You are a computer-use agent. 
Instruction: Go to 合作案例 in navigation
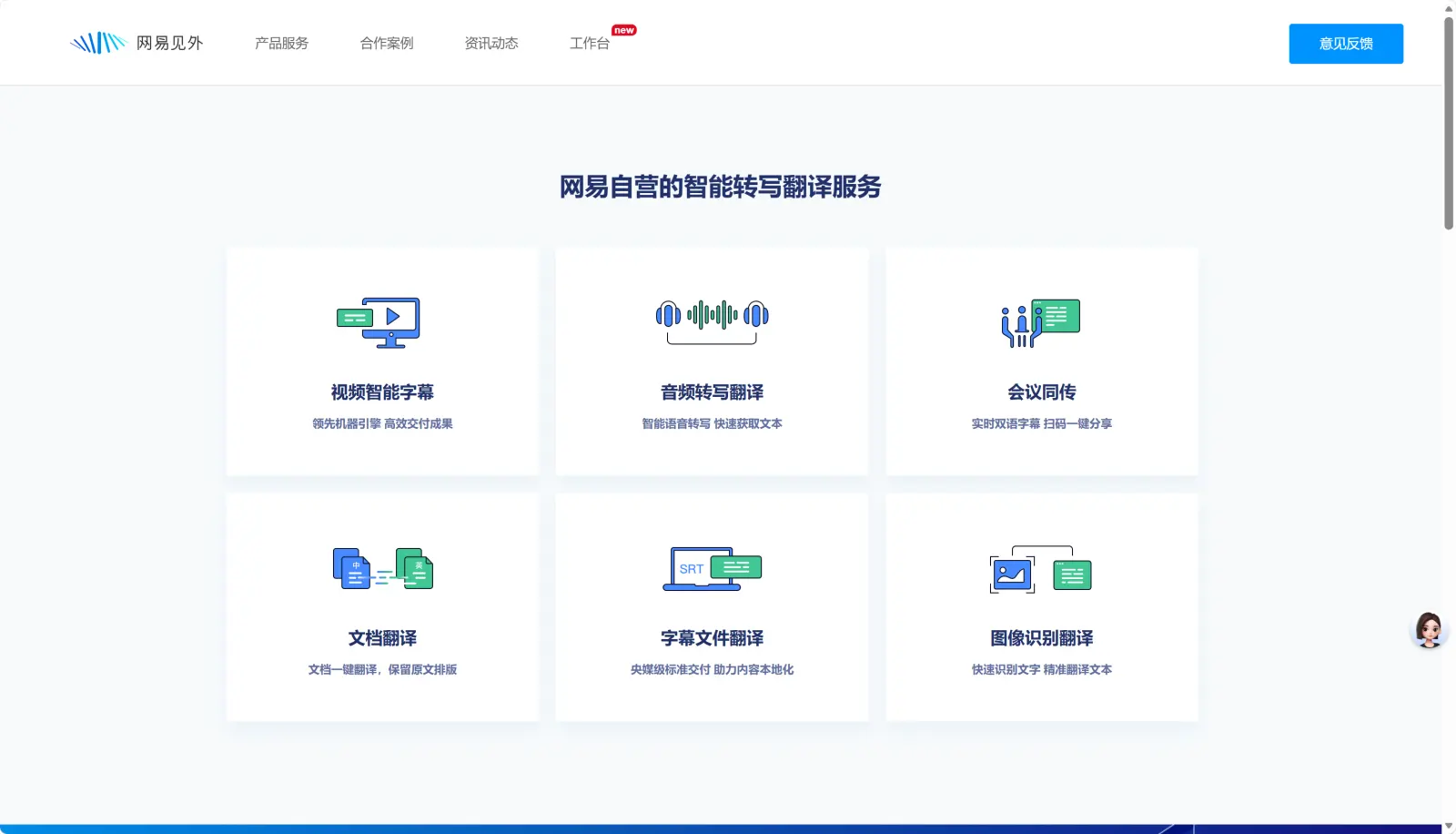[387, 43]
